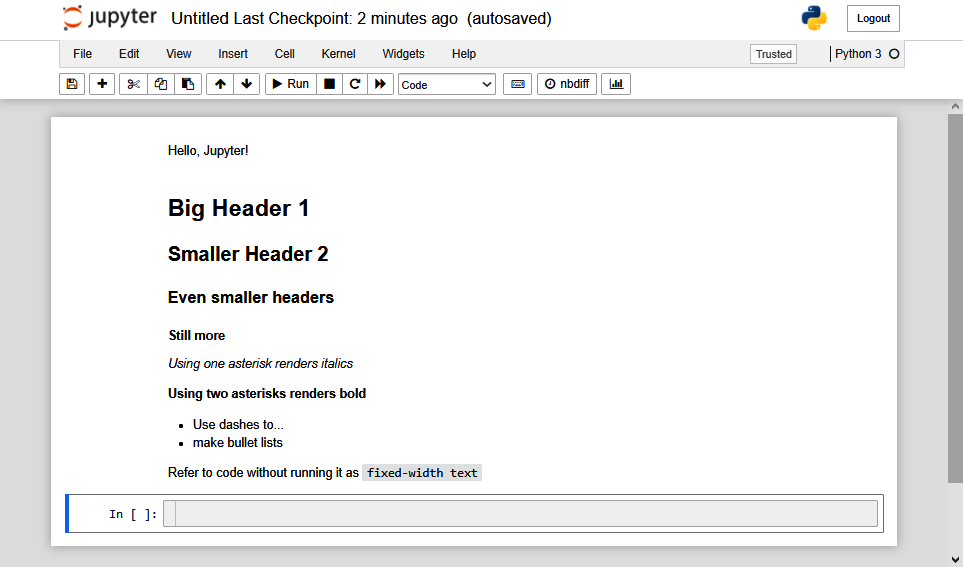Click the Python 3 kernel name

pyautogui.click(x=858, y=54)
